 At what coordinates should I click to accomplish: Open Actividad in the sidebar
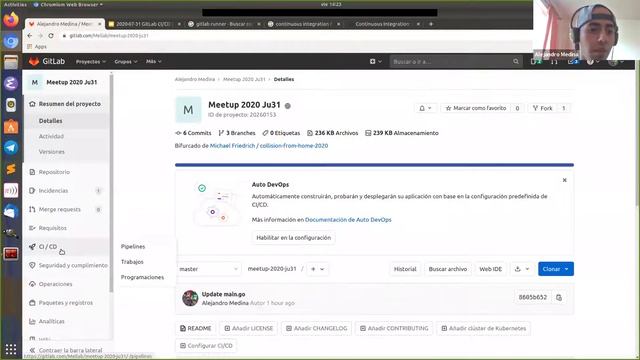[x=51, y=136]
